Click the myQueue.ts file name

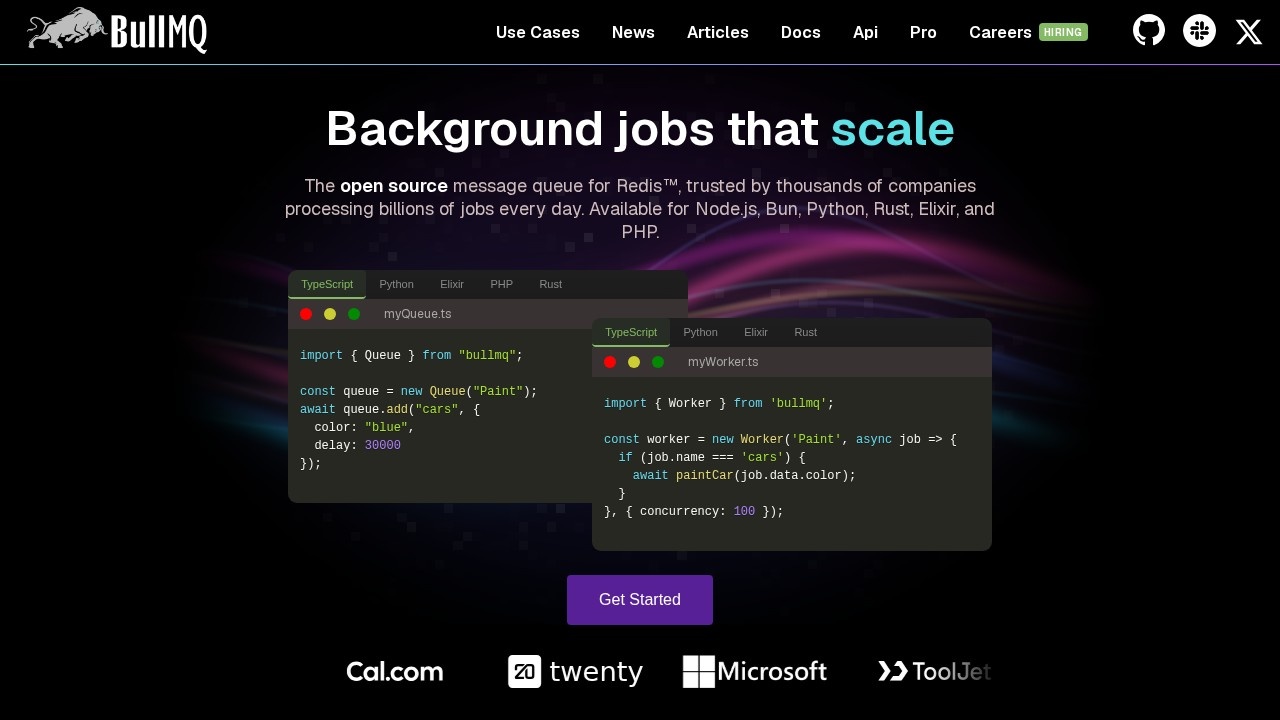[x=418, y=314]
